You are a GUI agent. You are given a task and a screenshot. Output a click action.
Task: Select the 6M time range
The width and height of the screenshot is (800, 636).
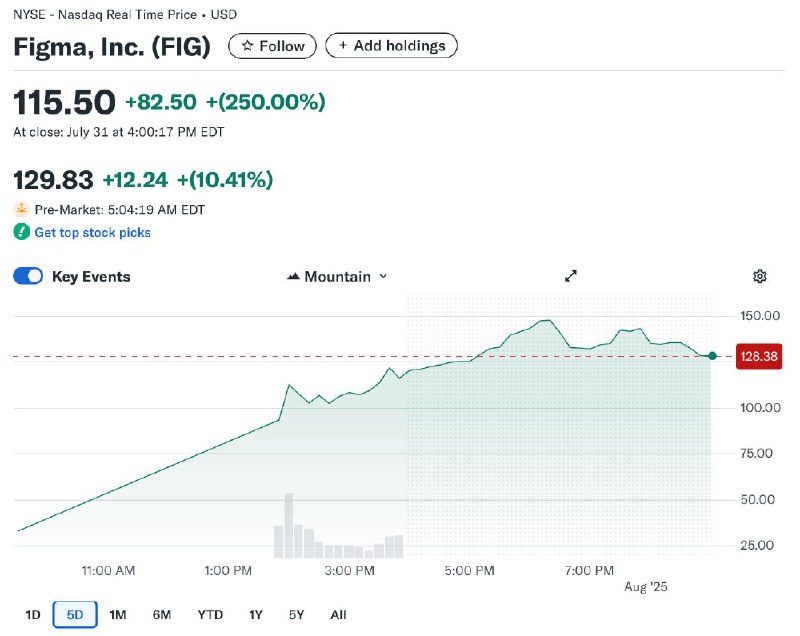162,615
